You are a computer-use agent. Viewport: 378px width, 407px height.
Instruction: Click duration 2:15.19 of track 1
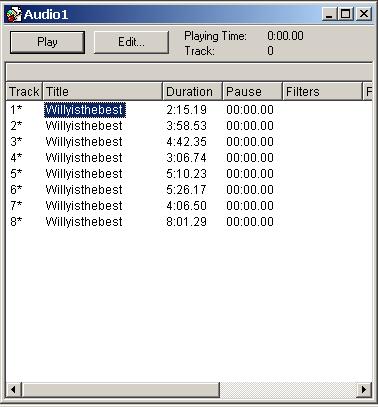(186, 110)
